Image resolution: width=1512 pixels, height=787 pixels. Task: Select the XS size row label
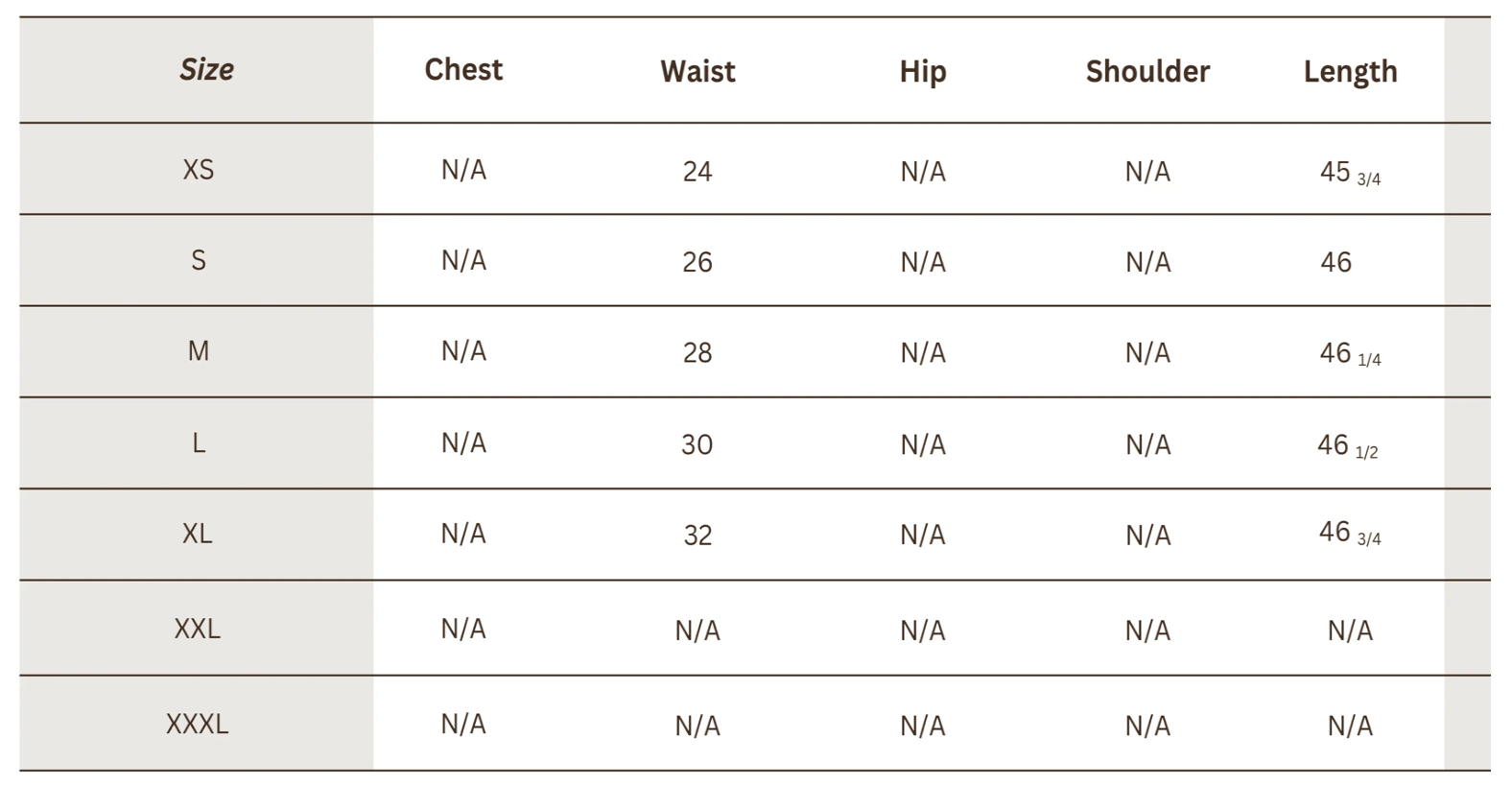[199, 170]
